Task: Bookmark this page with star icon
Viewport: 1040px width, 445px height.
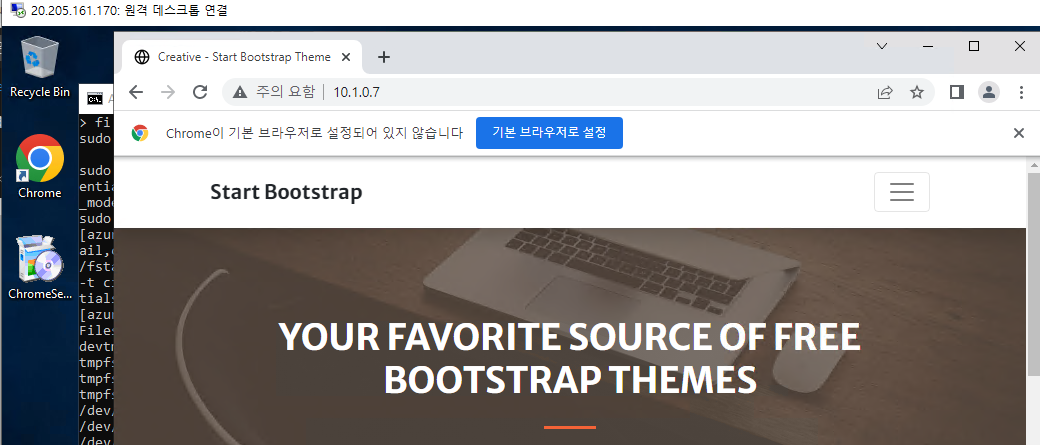Action: 917,92
